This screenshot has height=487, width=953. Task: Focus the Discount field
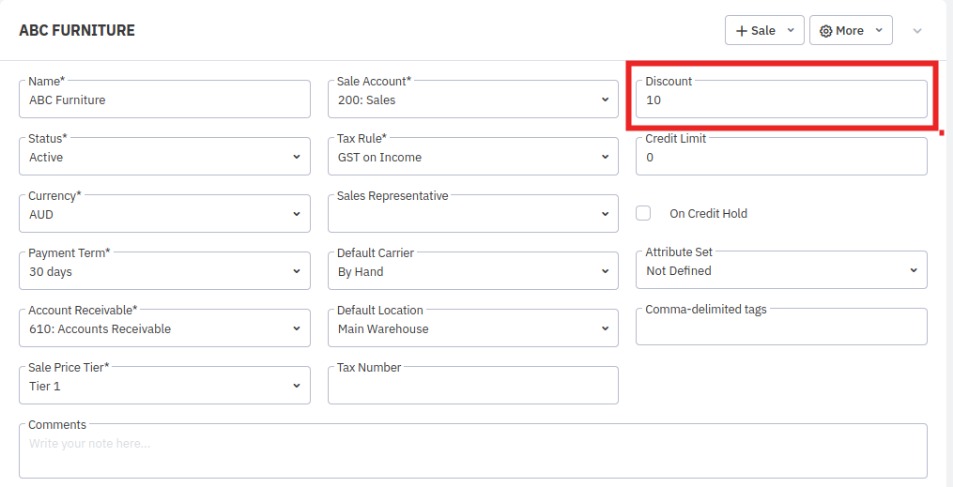click(780, 100)
